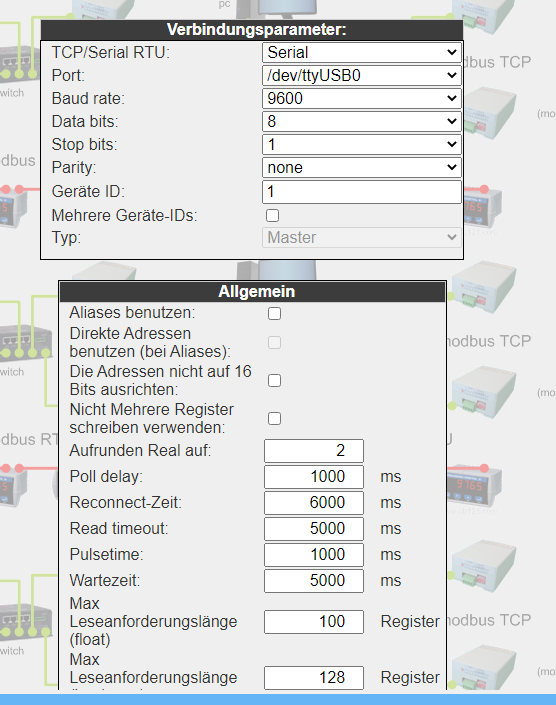Expand the Baud rate dropdown
The height and width of the screenshot is (705, 556).
tap(361, 98)
